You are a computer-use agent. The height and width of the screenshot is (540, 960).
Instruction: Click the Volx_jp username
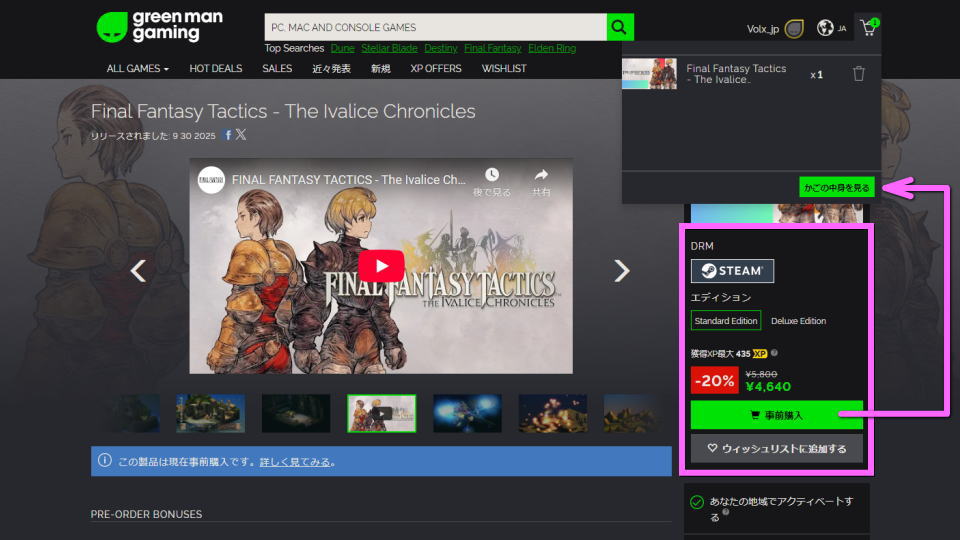click(763, 29)
